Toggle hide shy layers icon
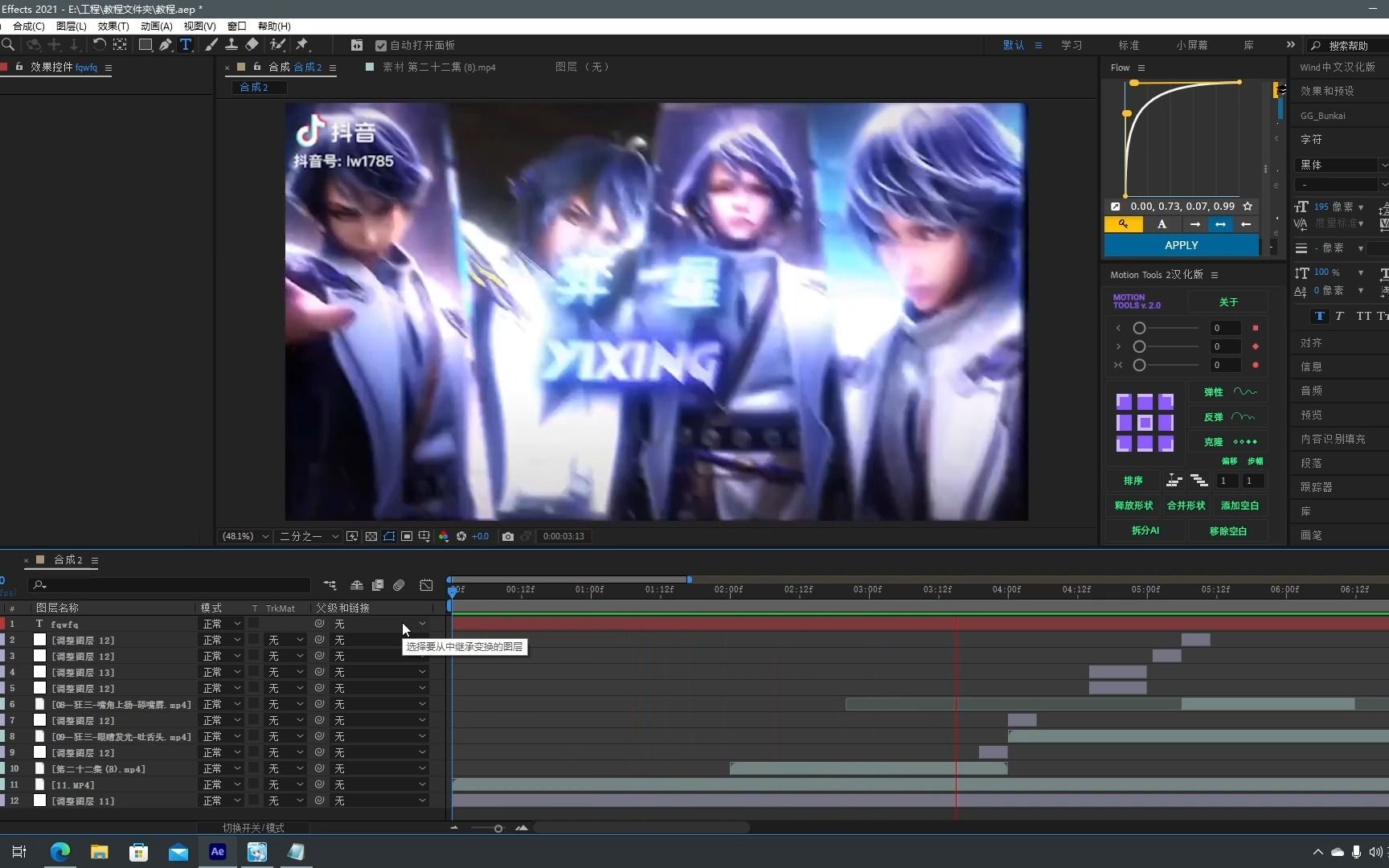The width and height of the screenshot is (1389, 868). [x=356, y=585]
